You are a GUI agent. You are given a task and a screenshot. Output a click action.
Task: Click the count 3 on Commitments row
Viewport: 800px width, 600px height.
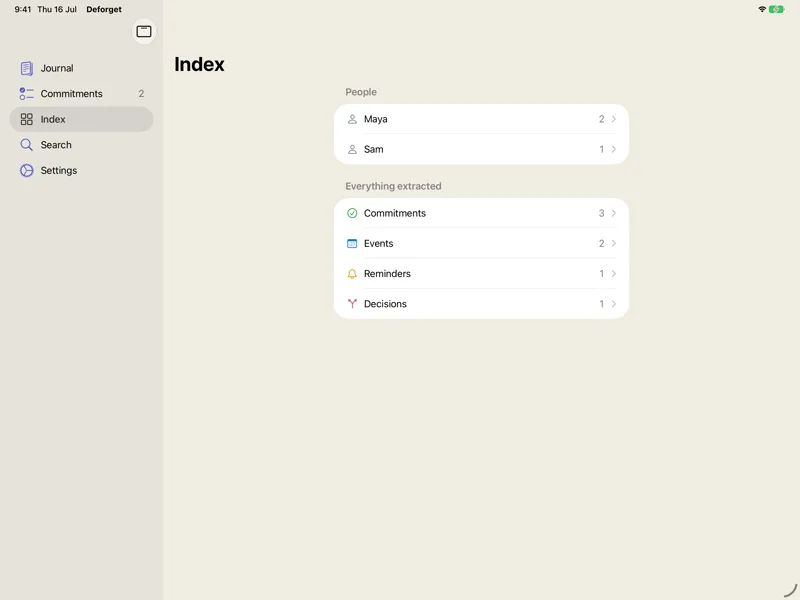point(602,213)
